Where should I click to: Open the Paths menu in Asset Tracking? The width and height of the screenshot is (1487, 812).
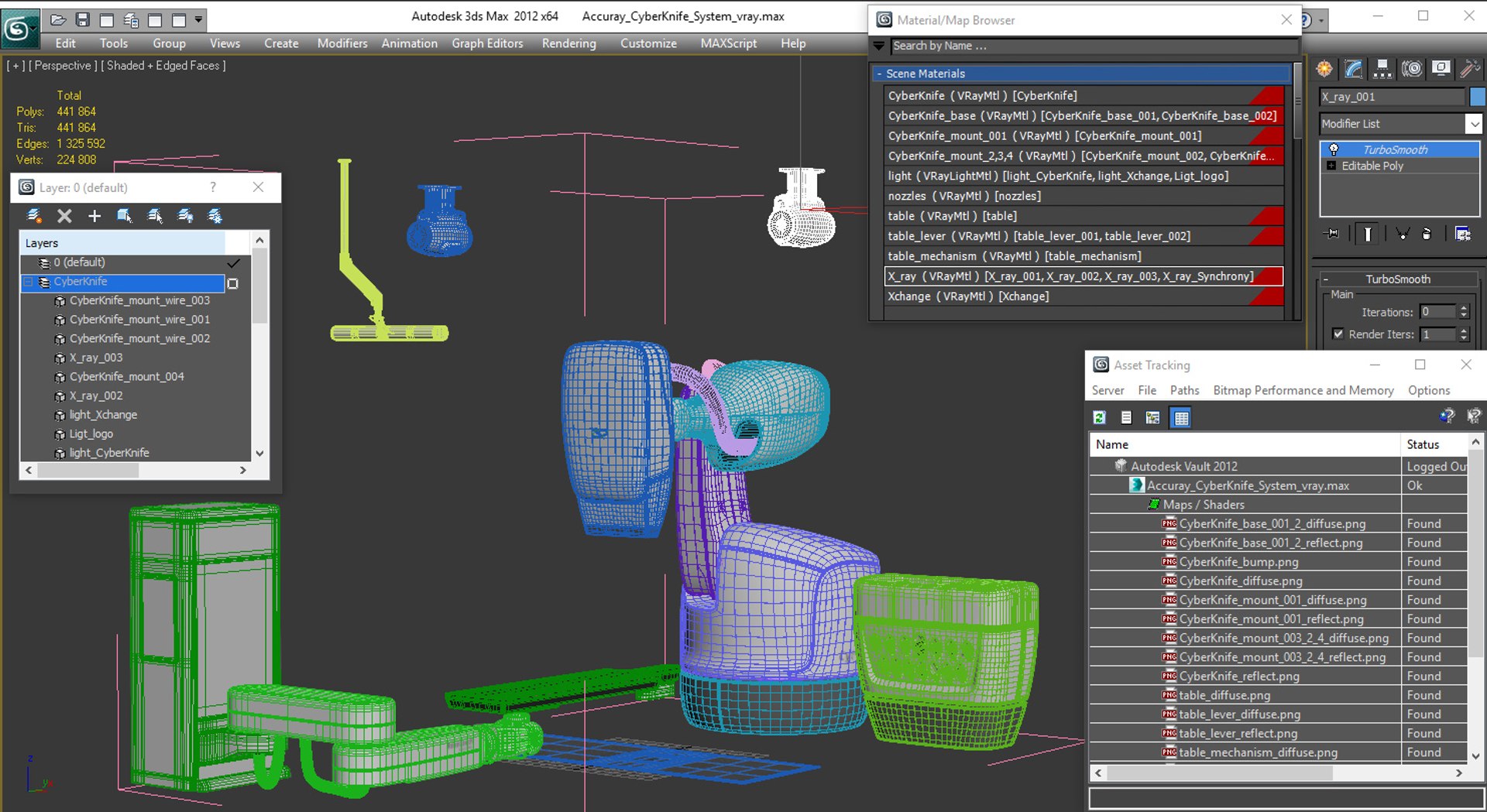pos(1184,390)
